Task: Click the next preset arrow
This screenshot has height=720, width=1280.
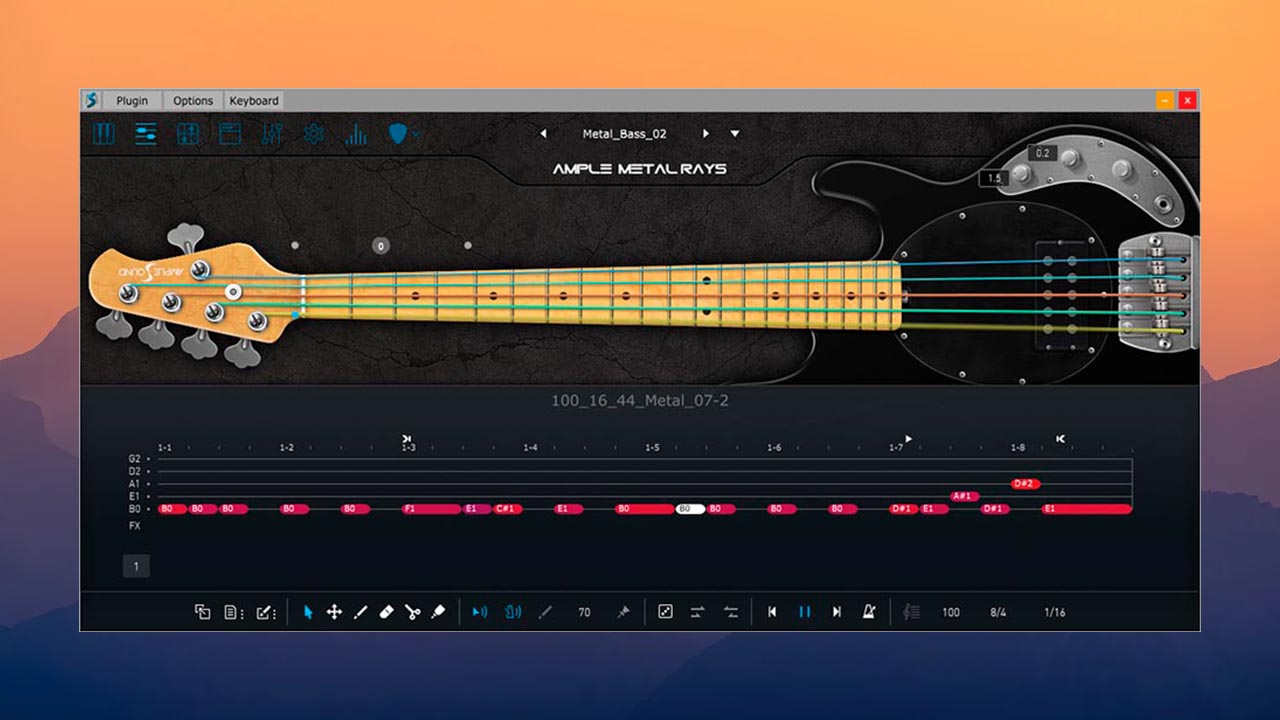Action: coord(707,133)
